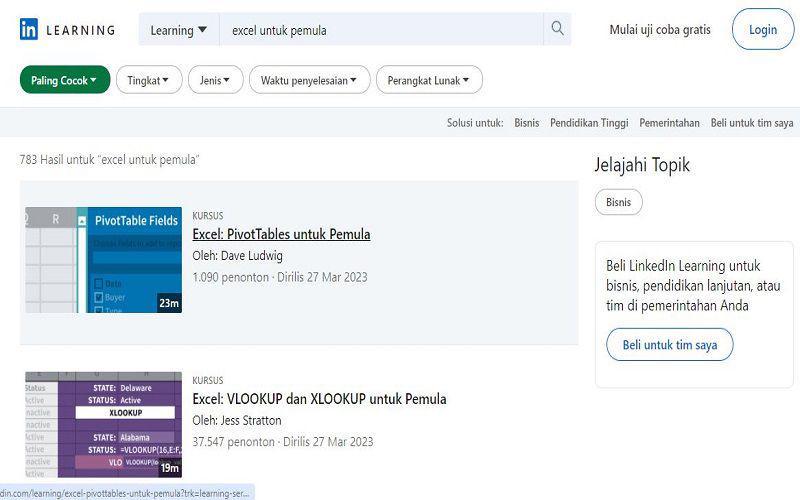Click the Beli LinkedIn Learning untuk bisnis promo text
Image resolution: width=800 pixels, height=500 pixels.
tap(693, 286)
